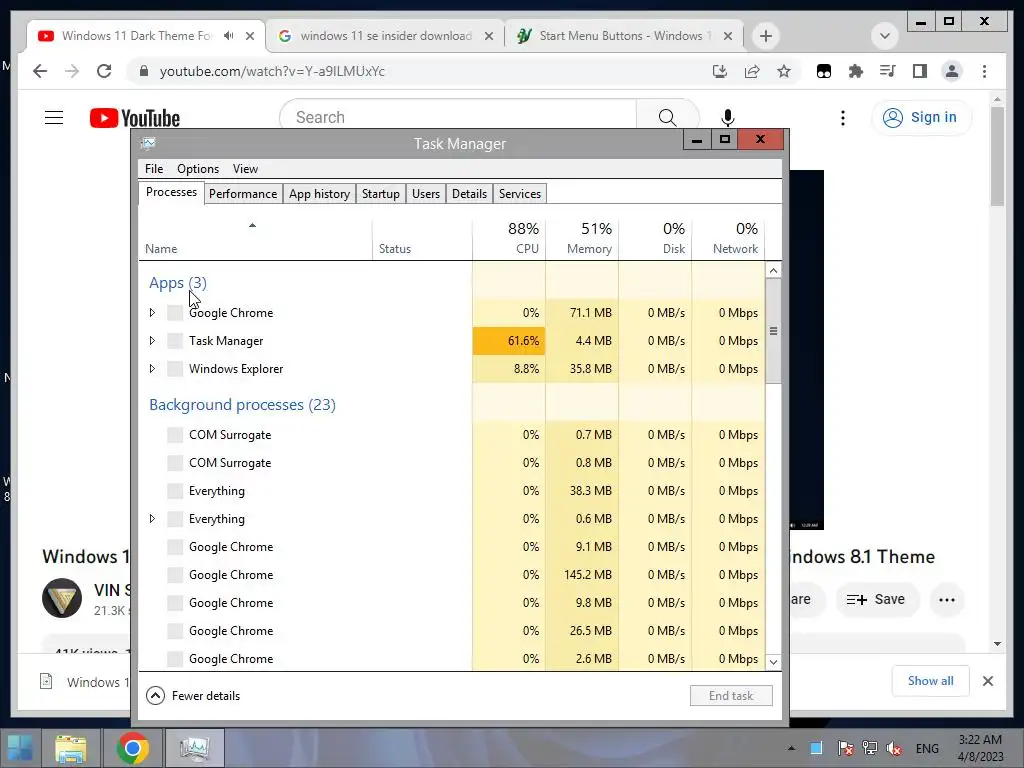Click the volume tray icon
This screenshot has height=768, width=1024.
click(894, 748)
